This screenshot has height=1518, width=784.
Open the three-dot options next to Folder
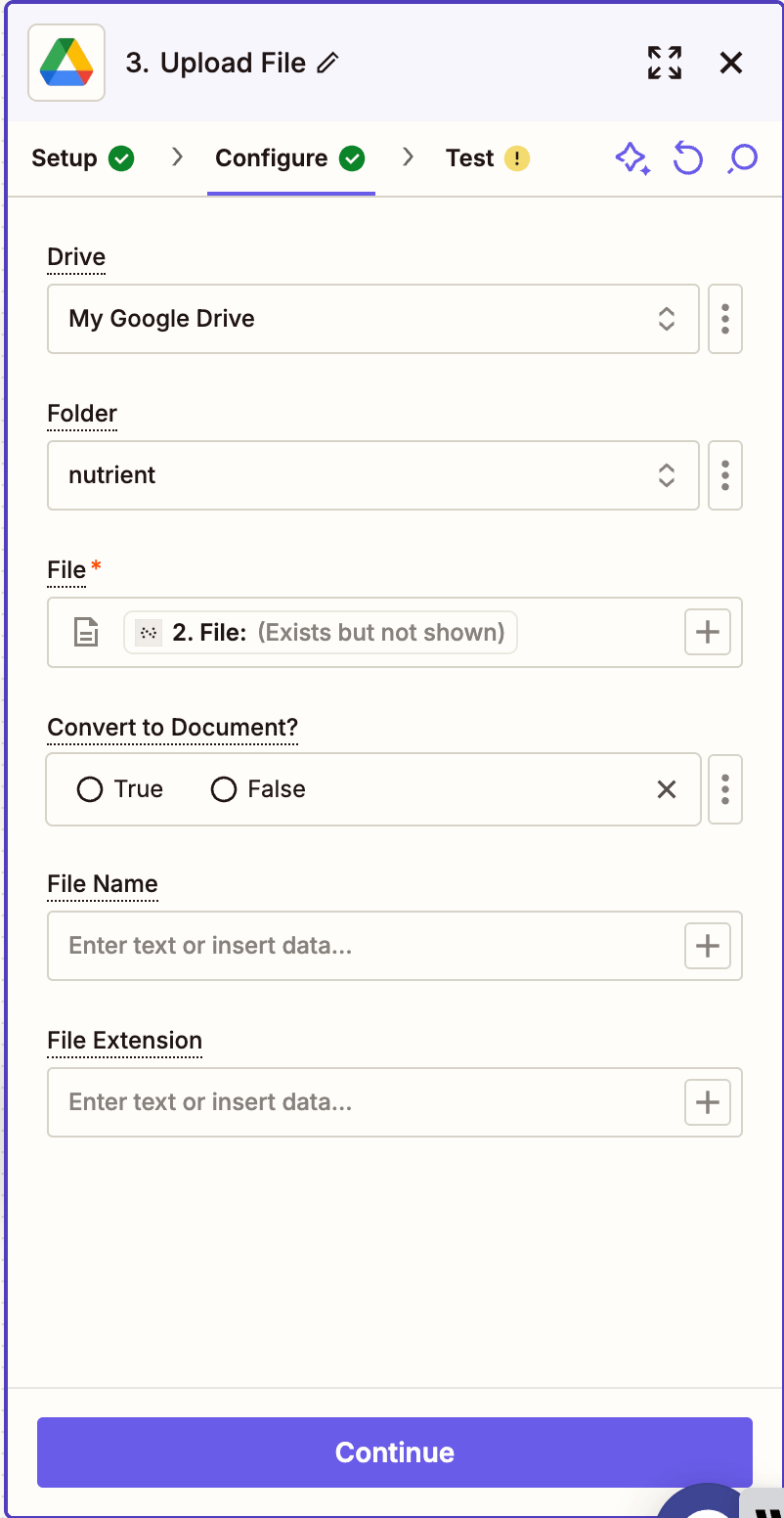point(724,475)
